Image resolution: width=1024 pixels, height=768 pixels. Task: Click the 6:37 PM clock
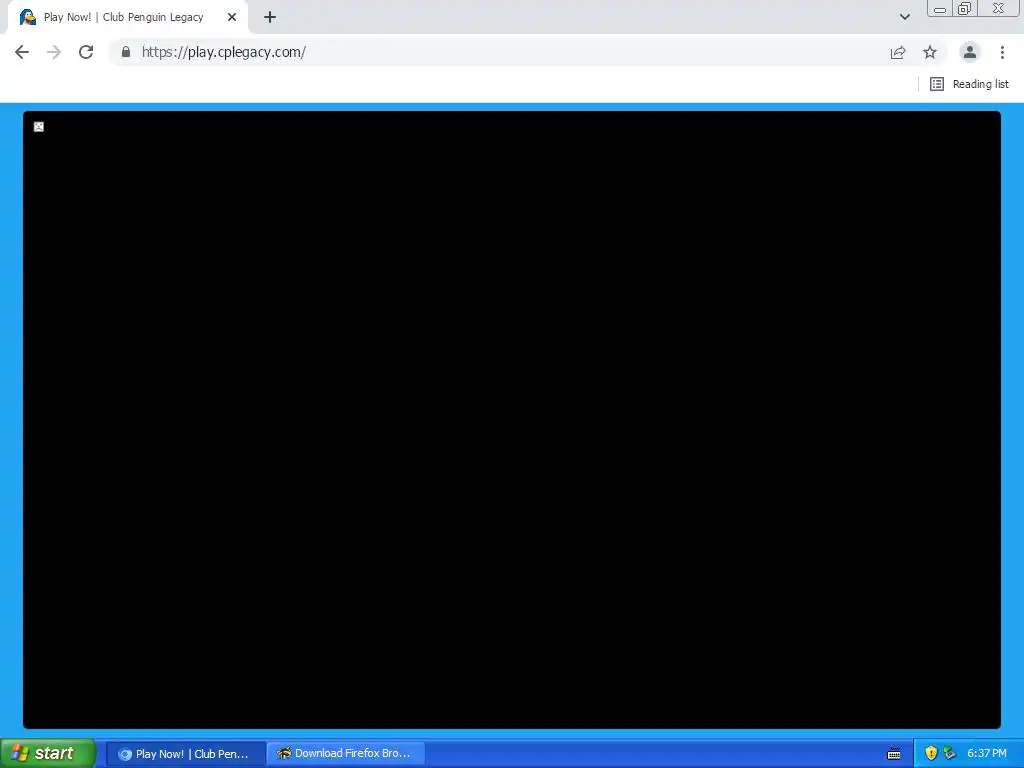[x=987, y=754]
